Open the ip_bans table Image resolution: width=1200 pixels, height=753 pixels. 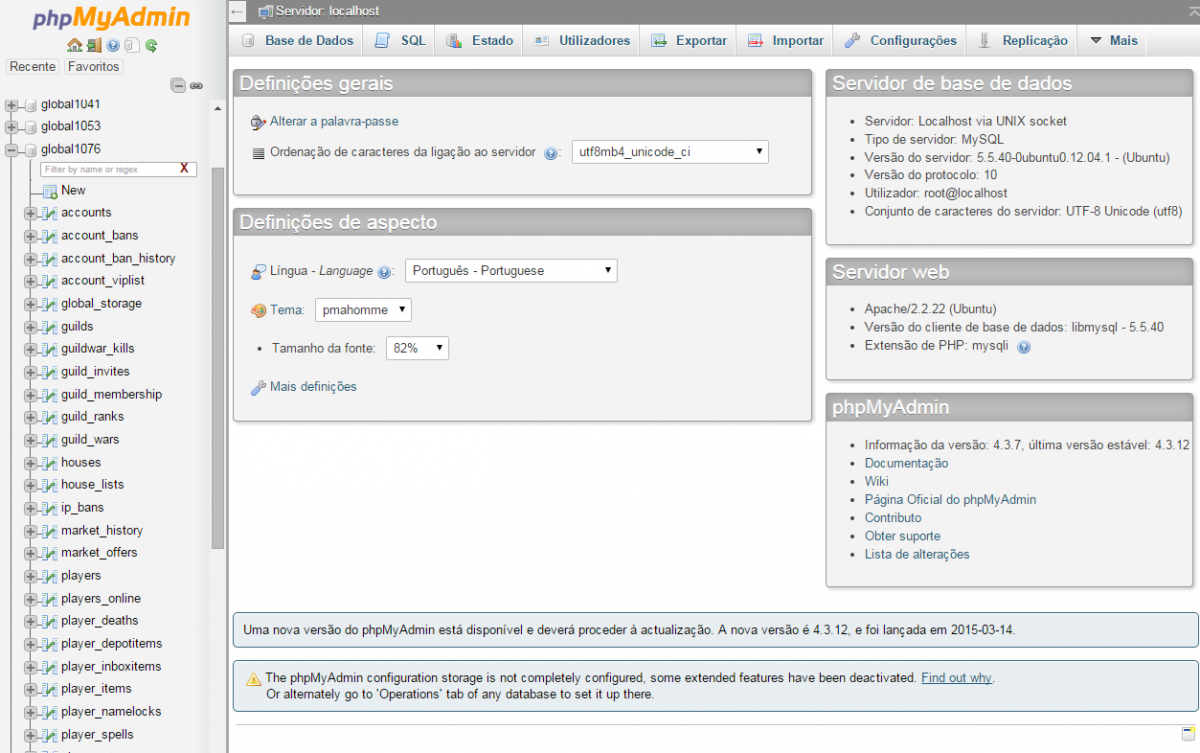(x=82, y=508)
